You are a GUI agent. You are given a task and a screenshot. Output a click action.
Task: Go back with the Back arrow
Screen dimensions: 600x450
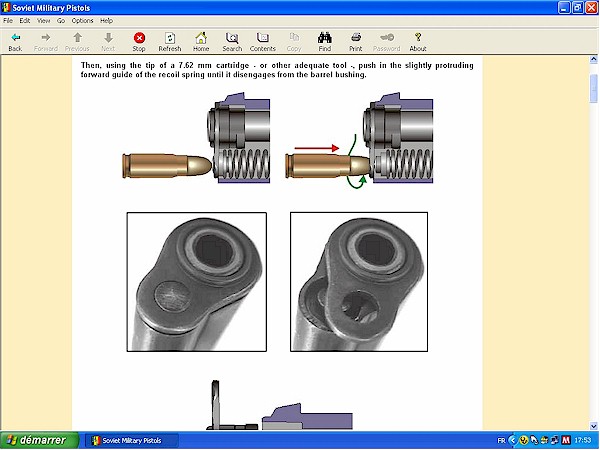point(15,42)
